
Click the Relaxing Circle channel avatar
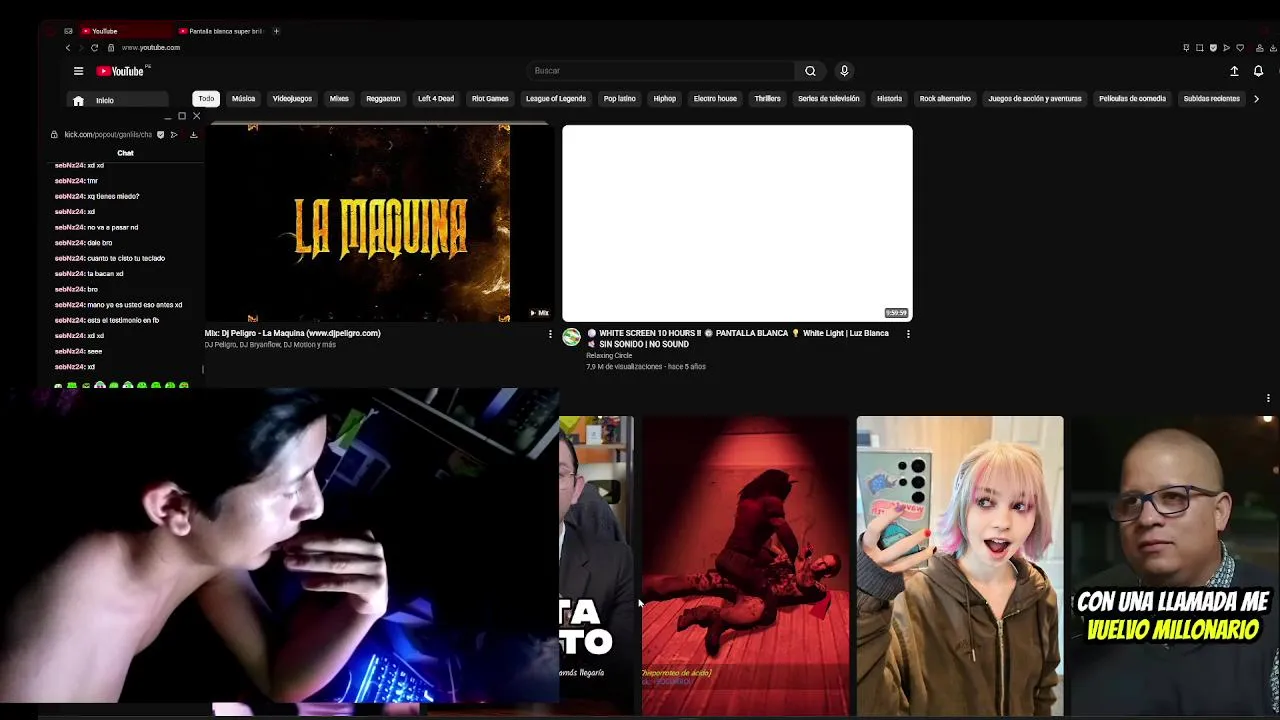point(571,337)
